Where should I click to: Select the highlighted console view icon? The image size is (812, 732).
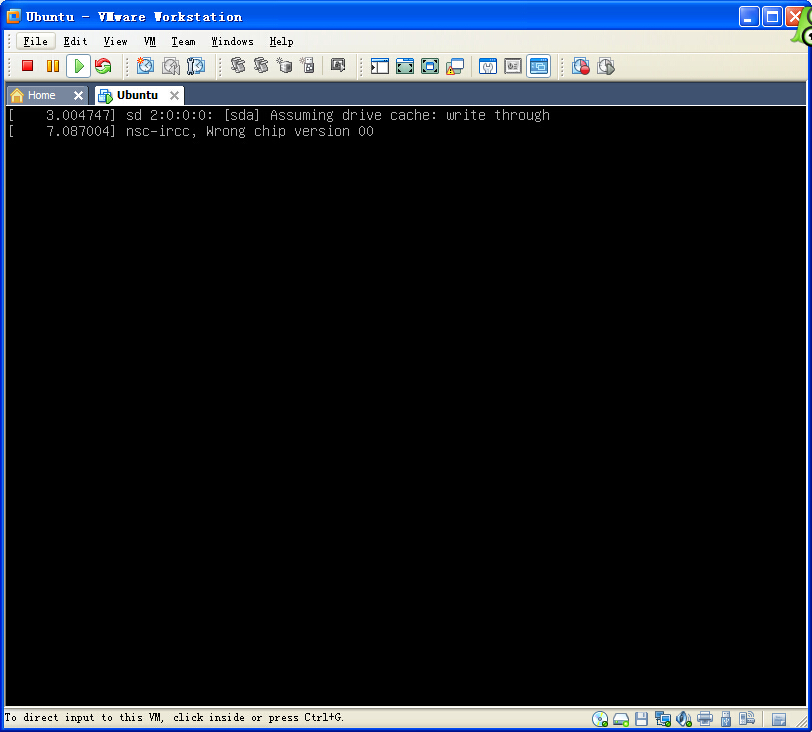(x=539, y=66)
